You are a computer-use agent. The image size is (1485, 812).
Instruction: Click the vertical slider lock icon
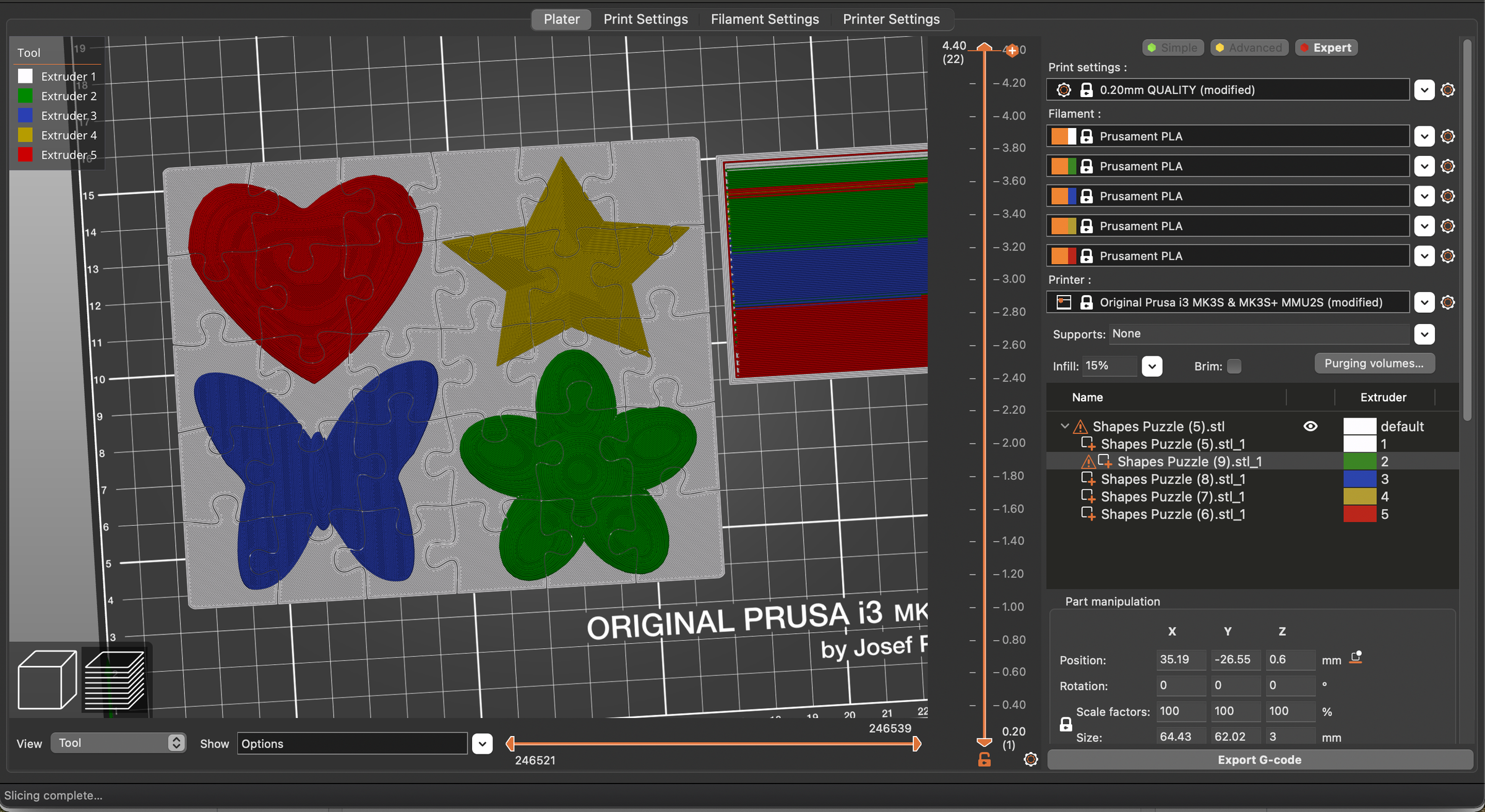point(984,759)
